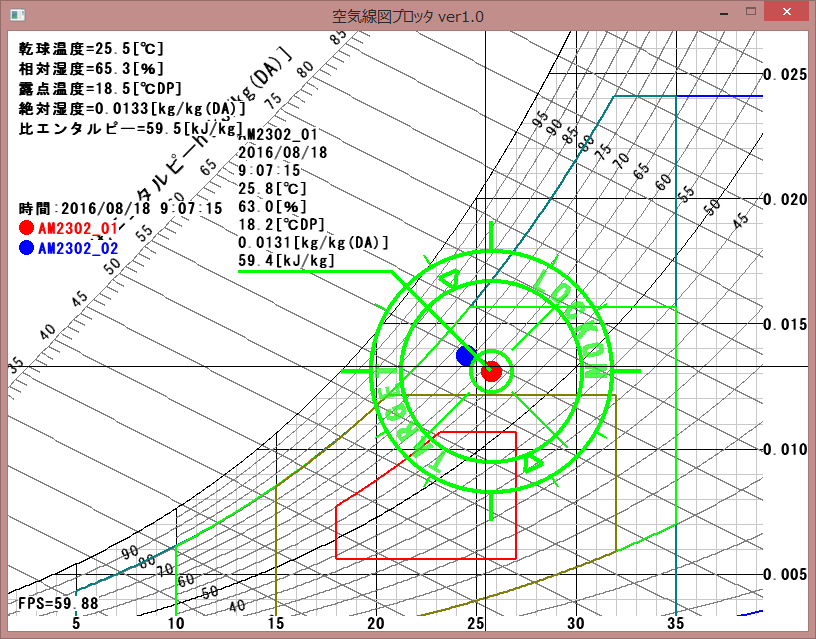Click the 乾球温度=25.5[℃] readout

tap(91, 48)
